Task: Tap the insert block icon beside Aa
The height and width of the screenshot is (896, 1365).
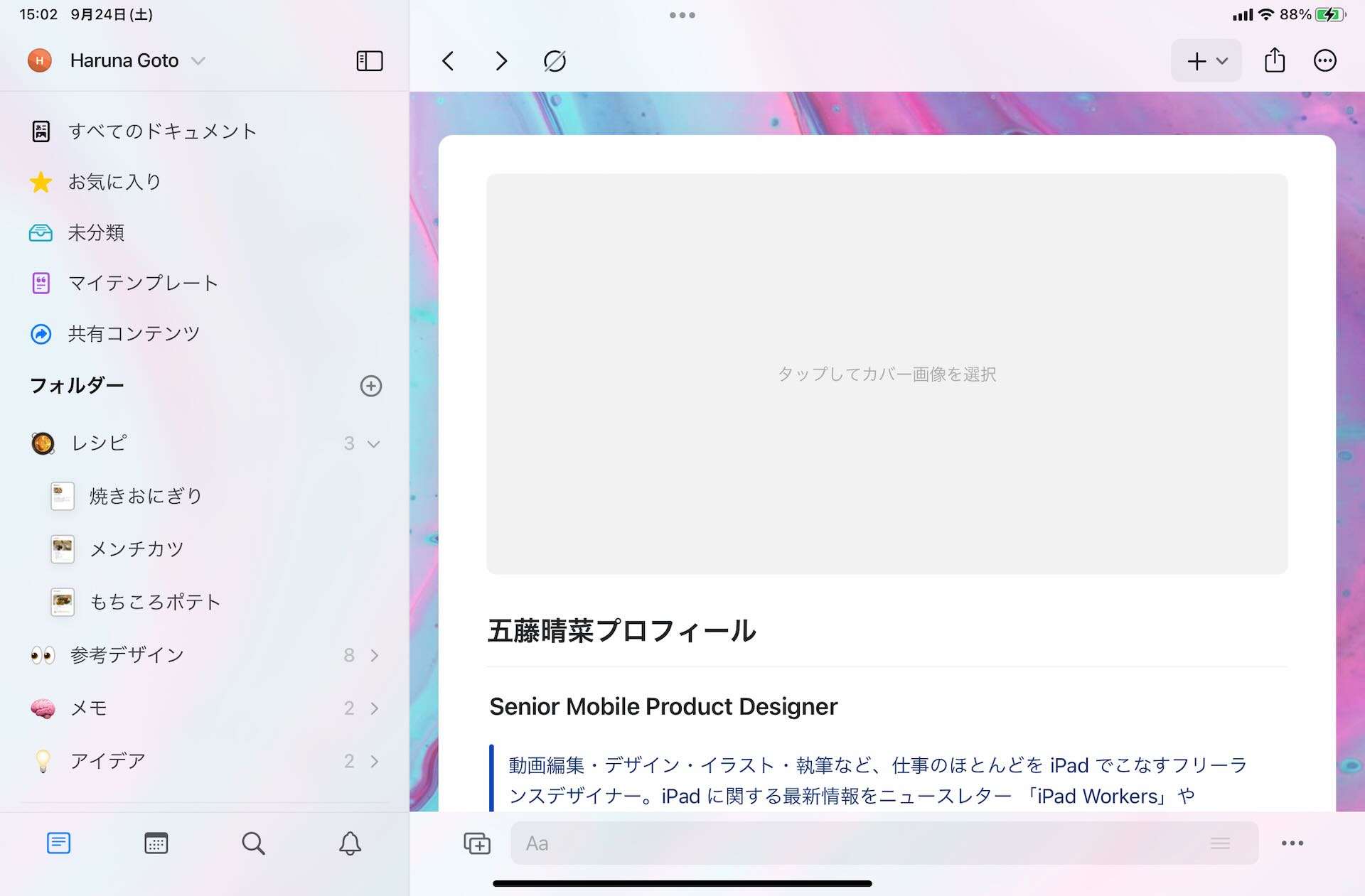Action: coord(477,843)
